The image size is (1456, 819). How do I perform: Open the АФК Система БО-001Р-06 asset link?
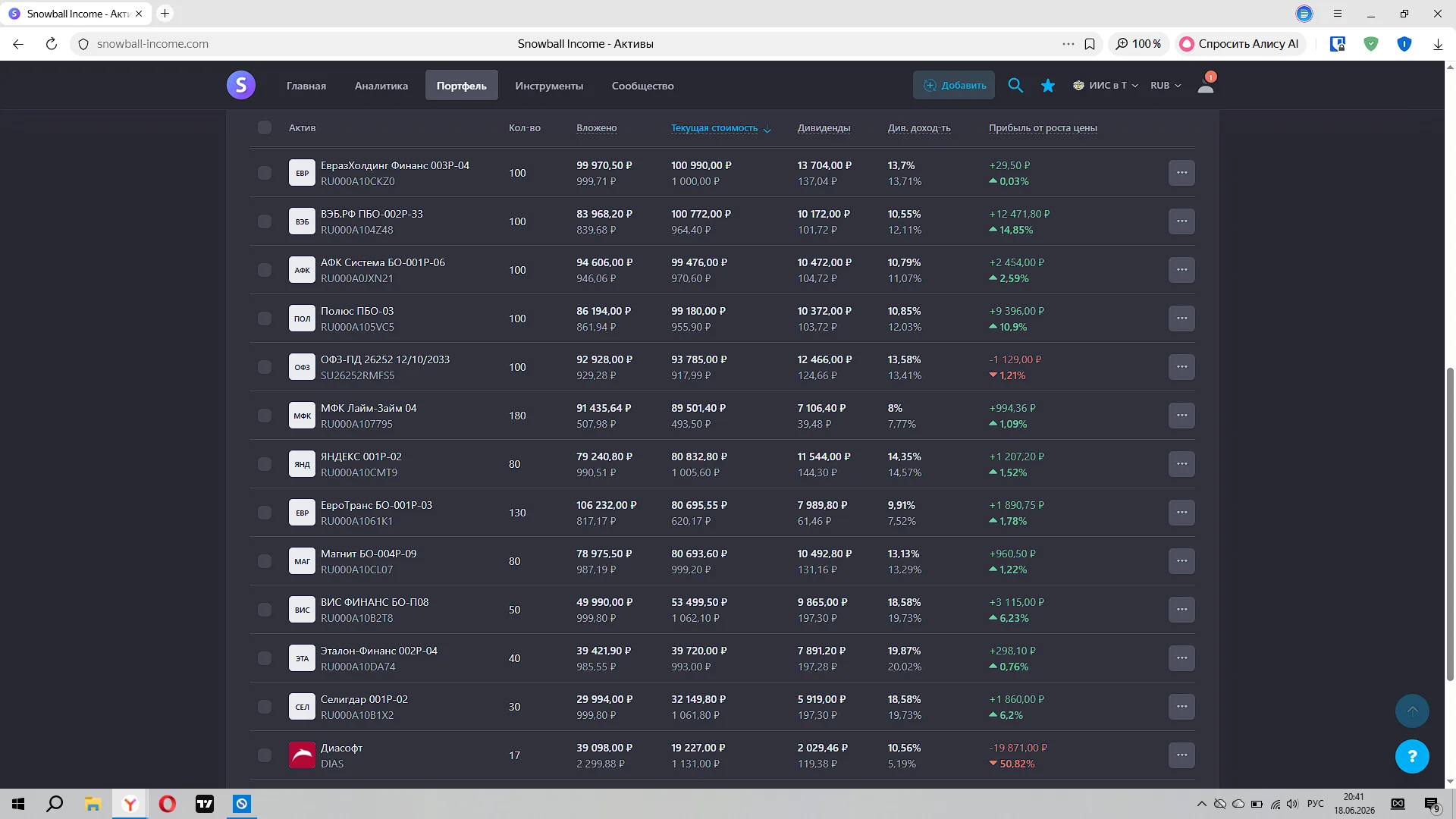(383, 262)
